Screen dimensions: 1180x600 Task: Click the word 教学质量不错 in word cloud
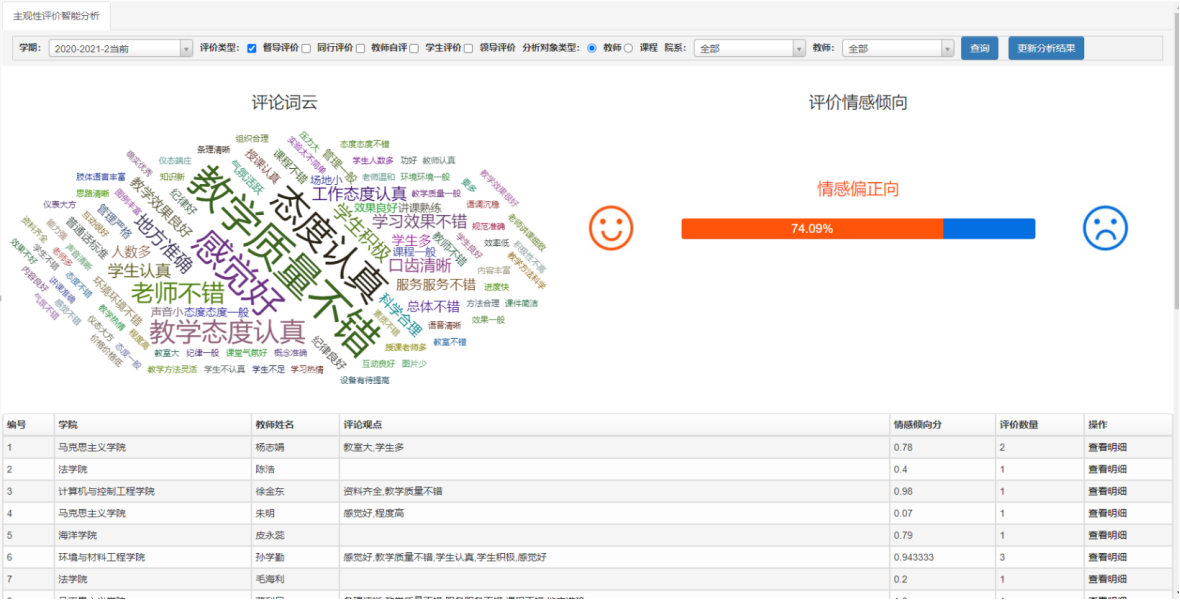(286, 262)
